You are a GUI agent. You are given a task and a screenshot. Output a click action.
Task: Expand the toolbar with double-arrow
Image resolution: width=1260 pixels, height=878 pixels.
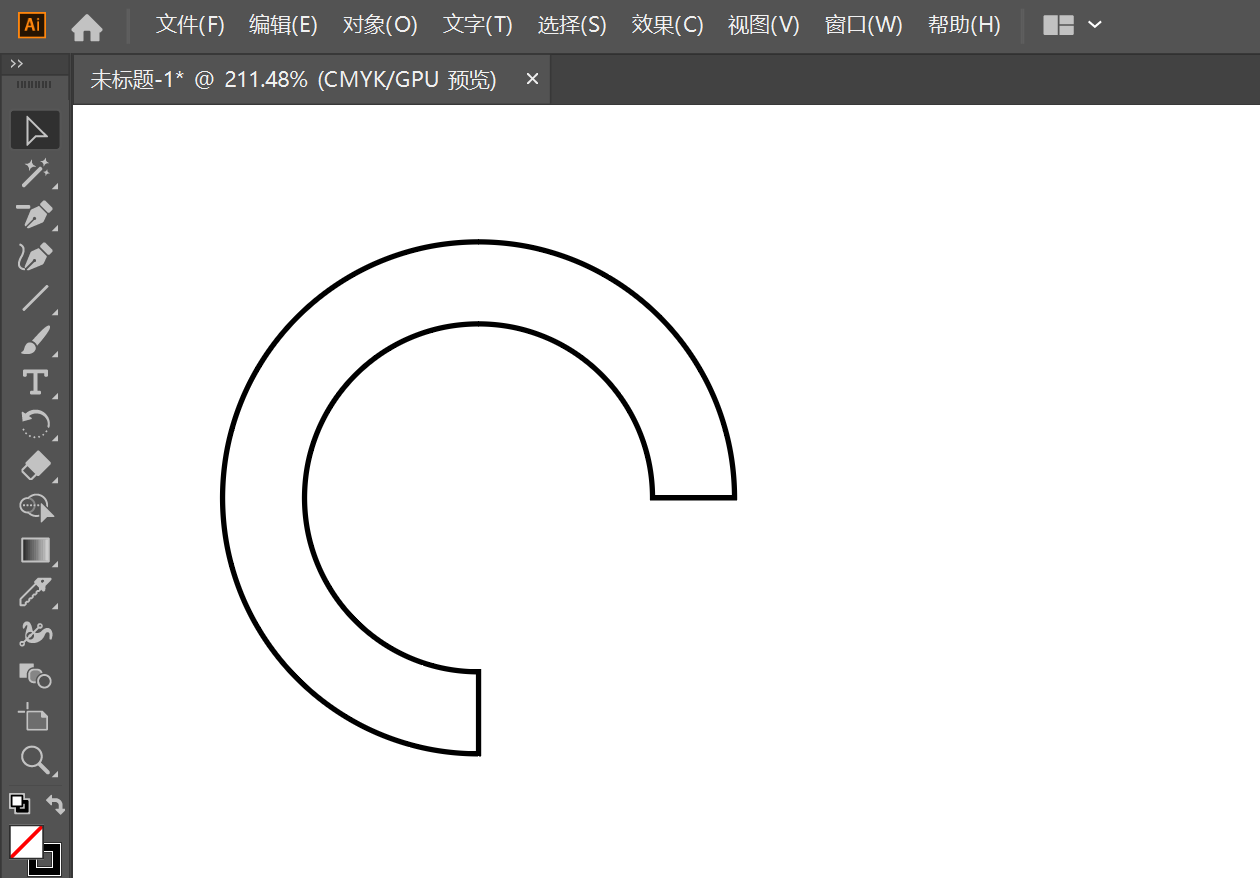[x=16, y=64]
